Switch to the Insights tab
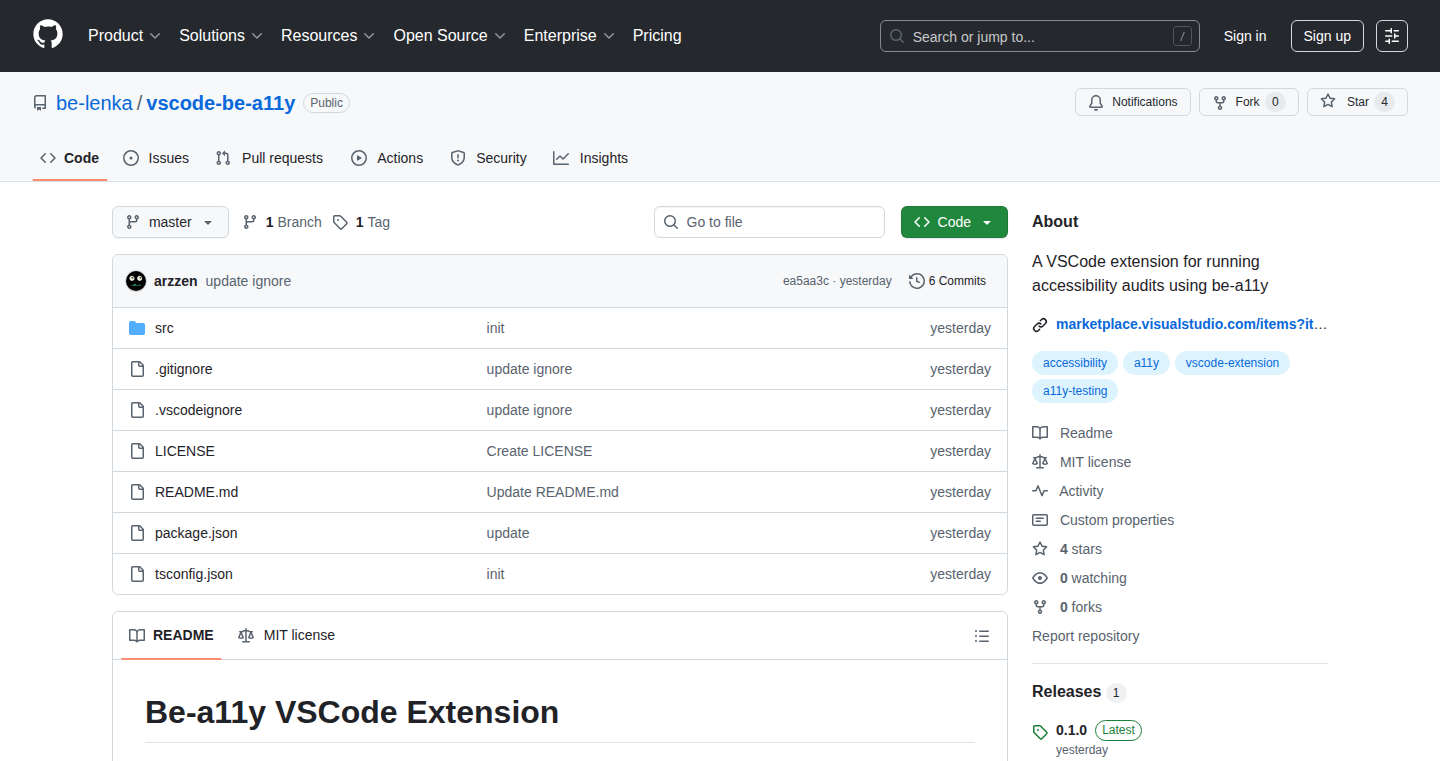Image resolution: width=1440 pixels, height=761 pixels. coord(590,158)
